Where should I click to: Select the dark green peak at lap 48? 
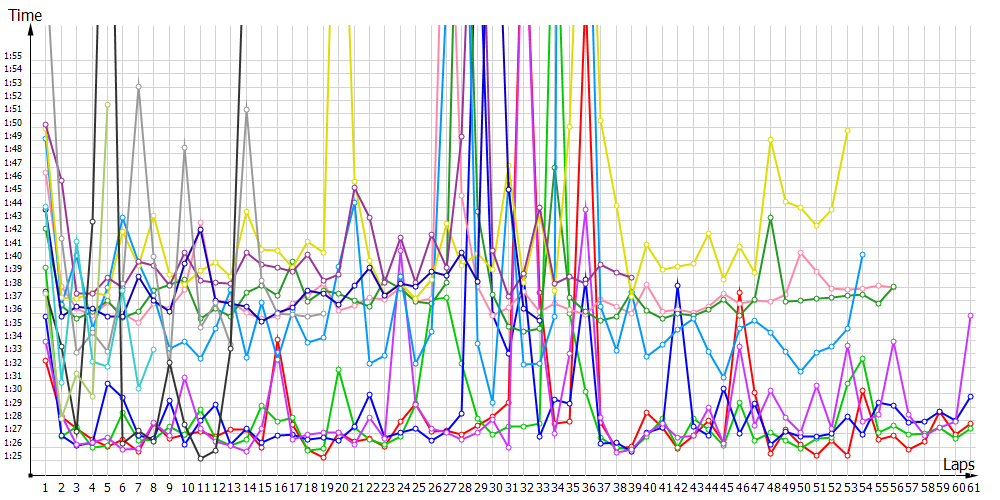[x=770, y=217]
